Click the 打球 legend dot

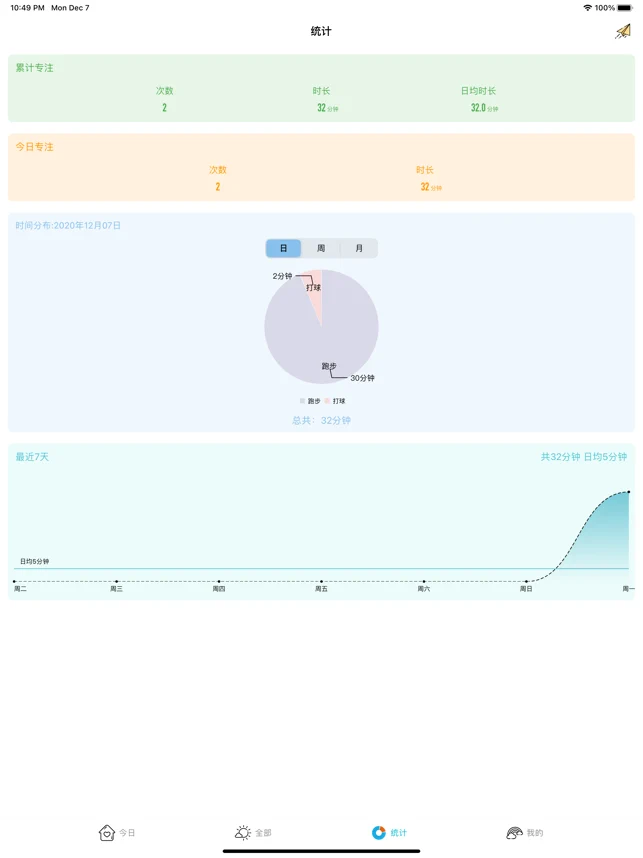click(327, 401)
